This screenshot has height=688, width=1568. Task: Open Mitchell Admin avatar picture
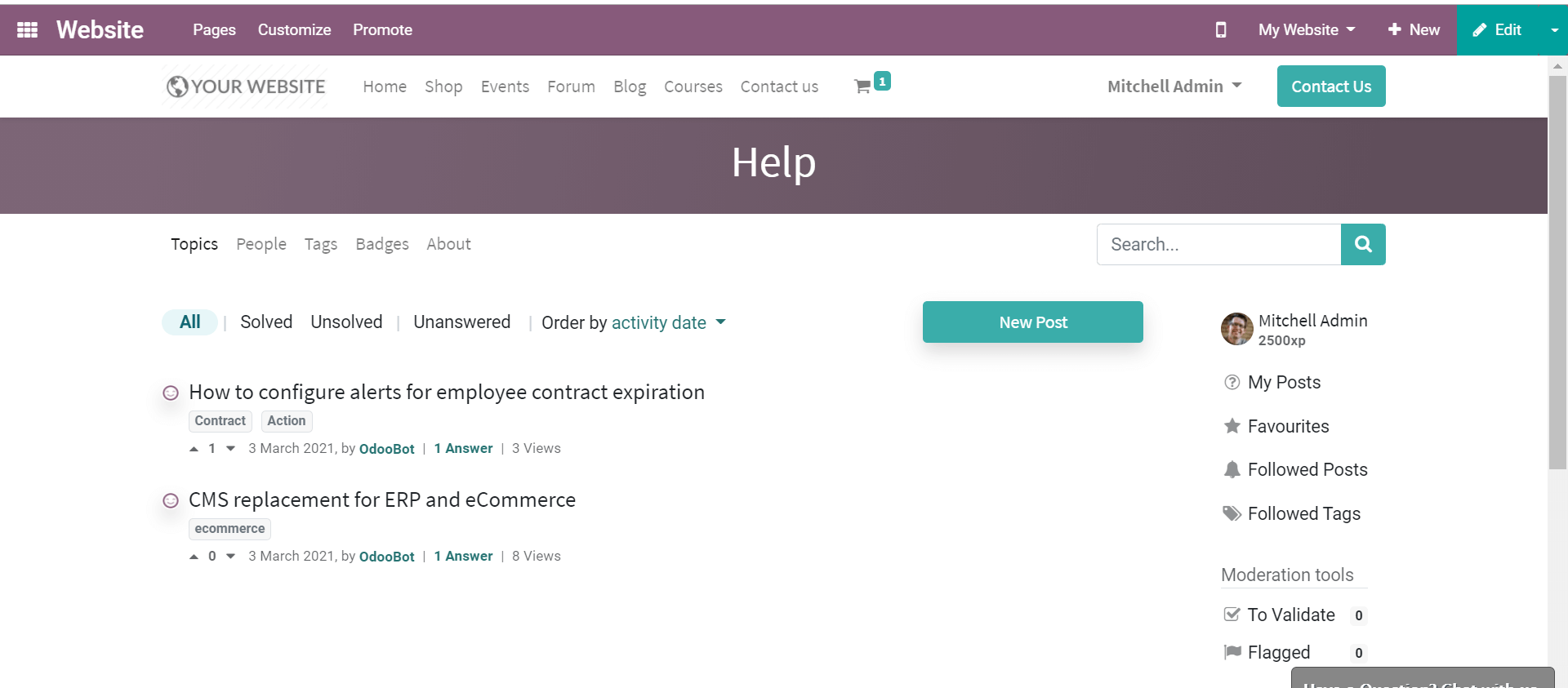1236,329
